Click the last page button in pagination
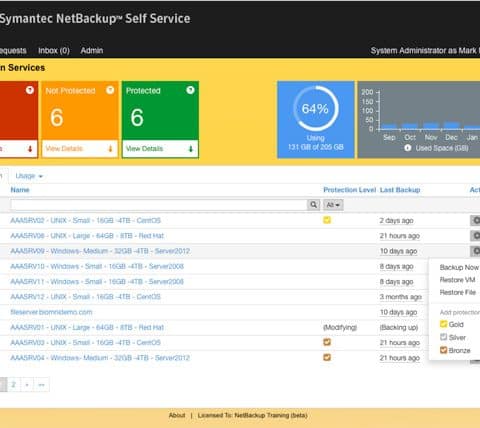 point(41,385)
